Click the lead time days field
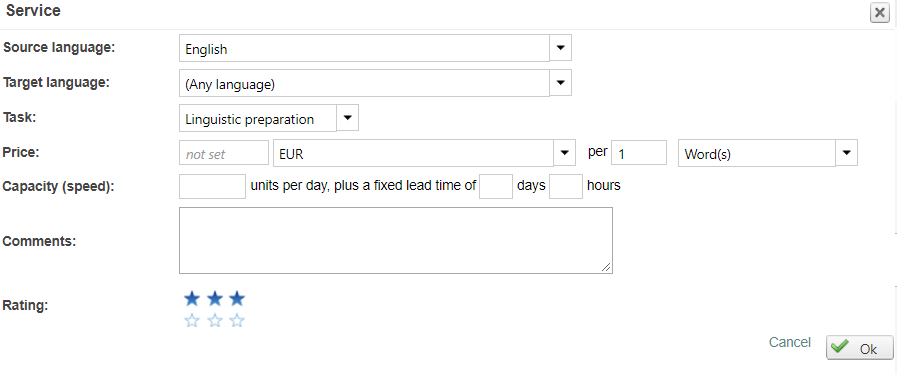 click(x=496, y=186)
